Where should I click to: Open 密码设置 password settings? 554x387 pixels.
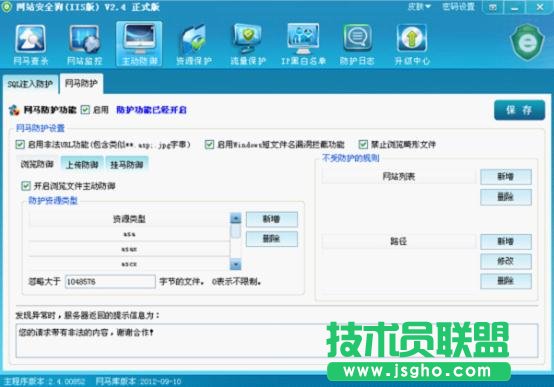(x=458, y=7)
